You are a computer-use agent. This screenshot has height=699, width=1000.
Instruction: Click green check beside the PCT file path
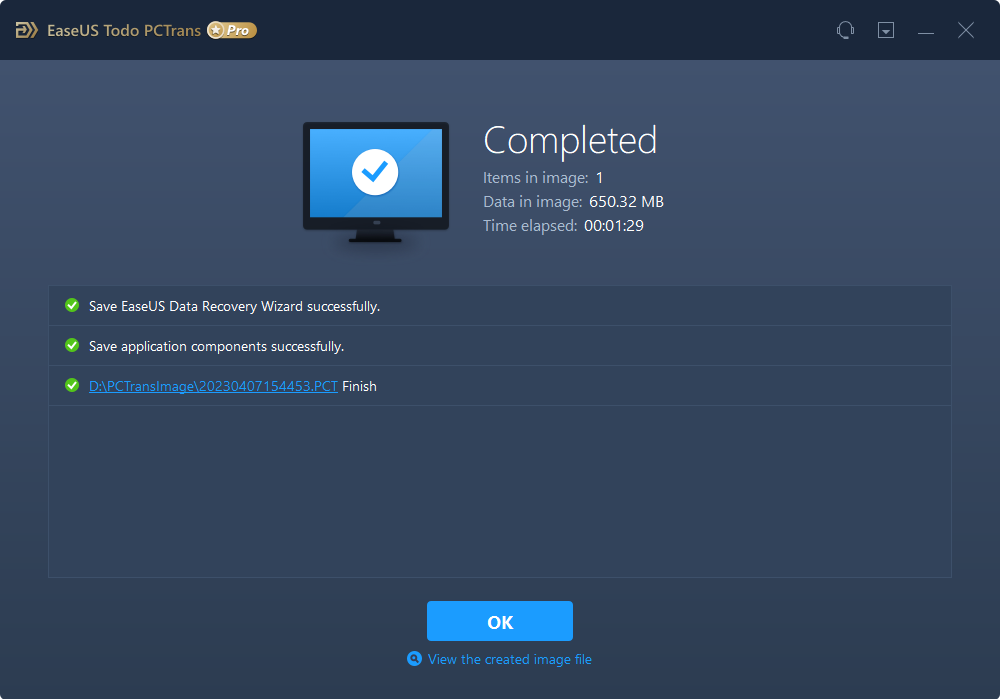[x=72, y=386]
